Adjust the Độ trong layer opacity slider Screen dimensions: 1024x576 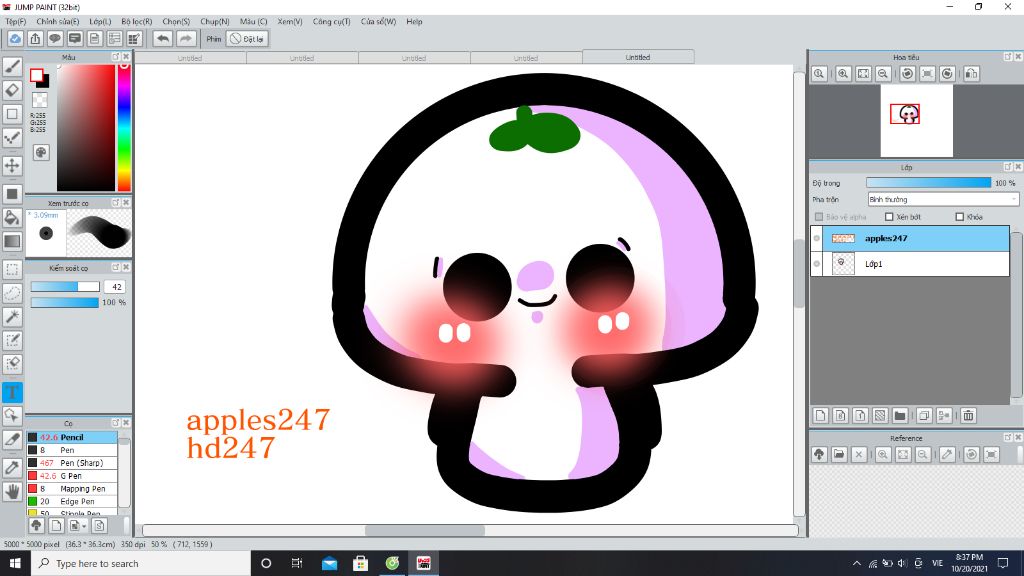[x=928, y=183]
